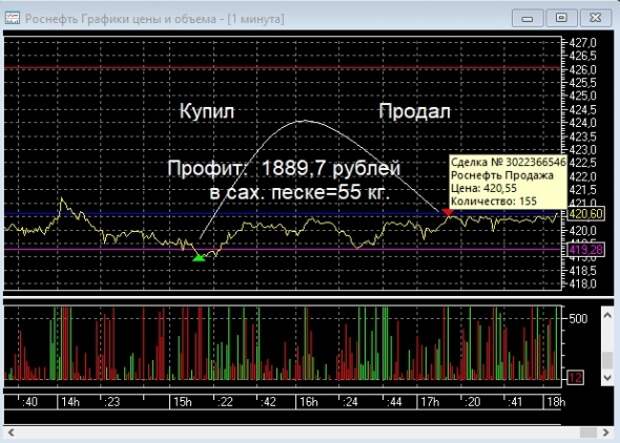The height and width of the screenshot is (443, 620).
Task: Click the :20 time axis label
Action: pos(472,402)
